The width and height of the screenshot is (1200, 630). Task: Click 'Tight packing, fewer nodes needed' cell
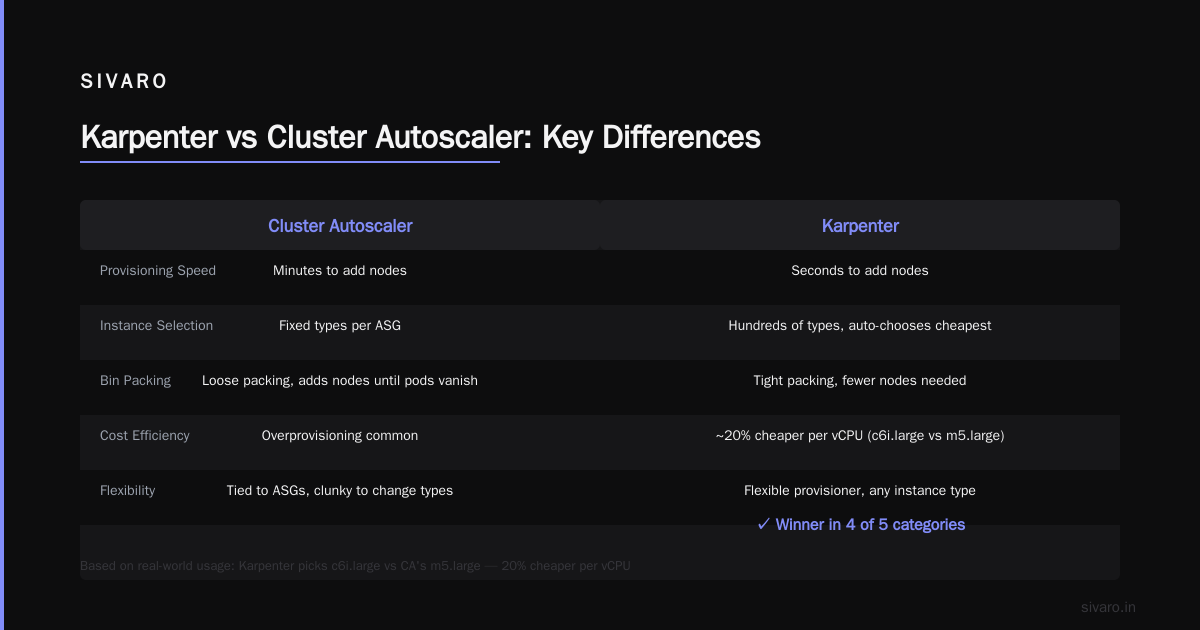coord(860,381)
